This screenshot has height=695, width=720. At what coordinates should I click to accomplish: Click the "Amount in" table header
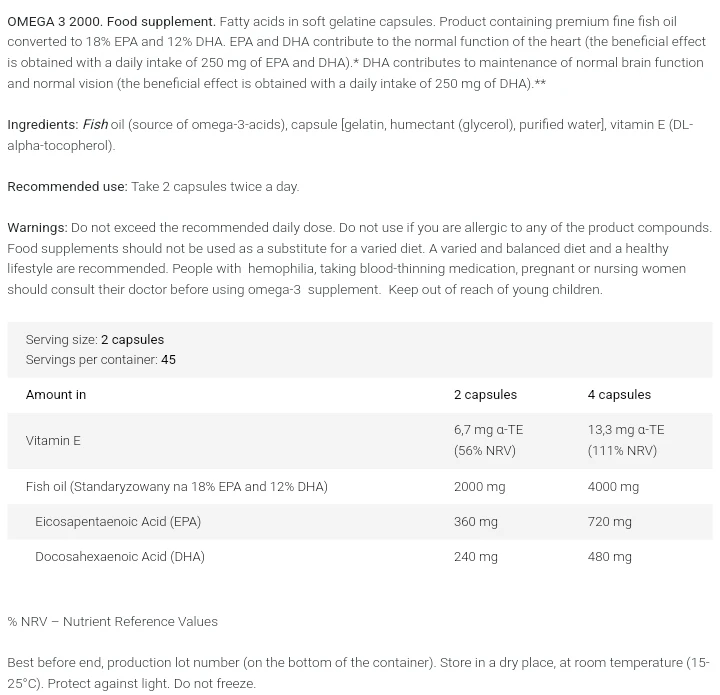click(x=56, y=395)
